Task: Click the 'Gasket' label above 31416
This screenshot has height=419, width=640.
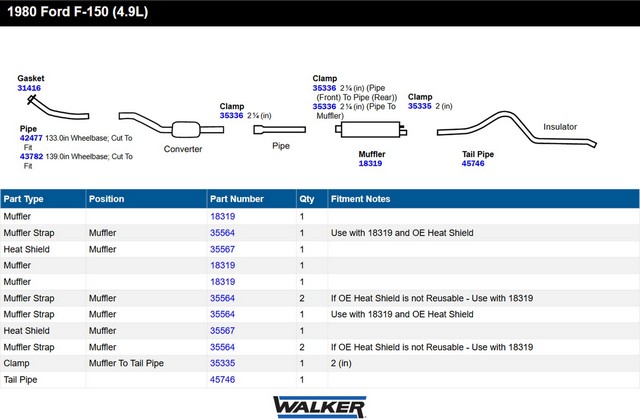Action: (31, 78)
